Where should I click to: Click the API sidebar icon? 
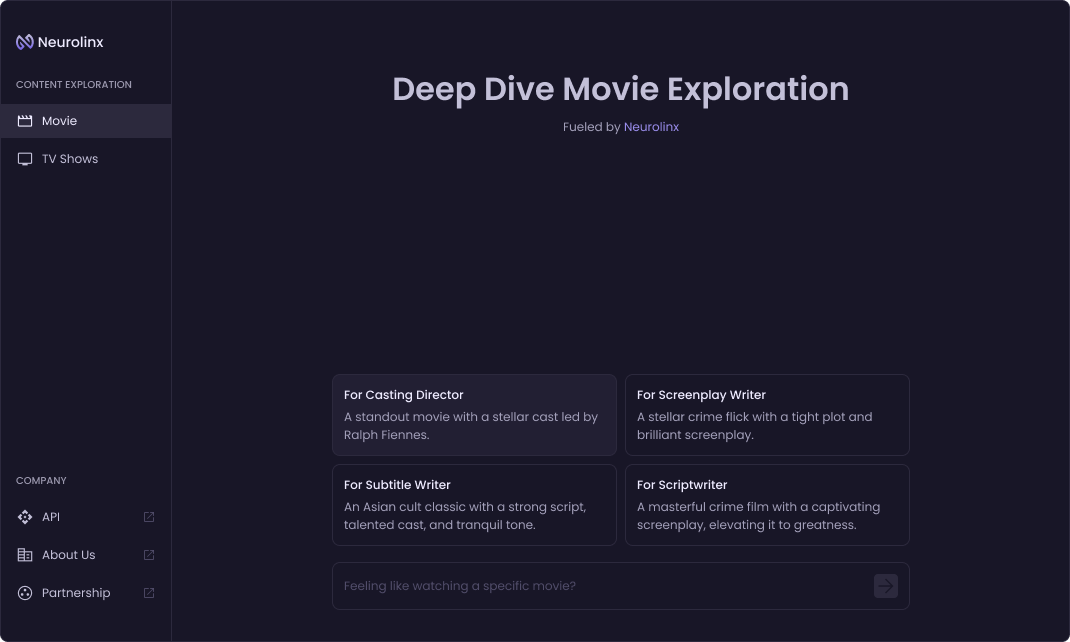[x=25, y=517]
